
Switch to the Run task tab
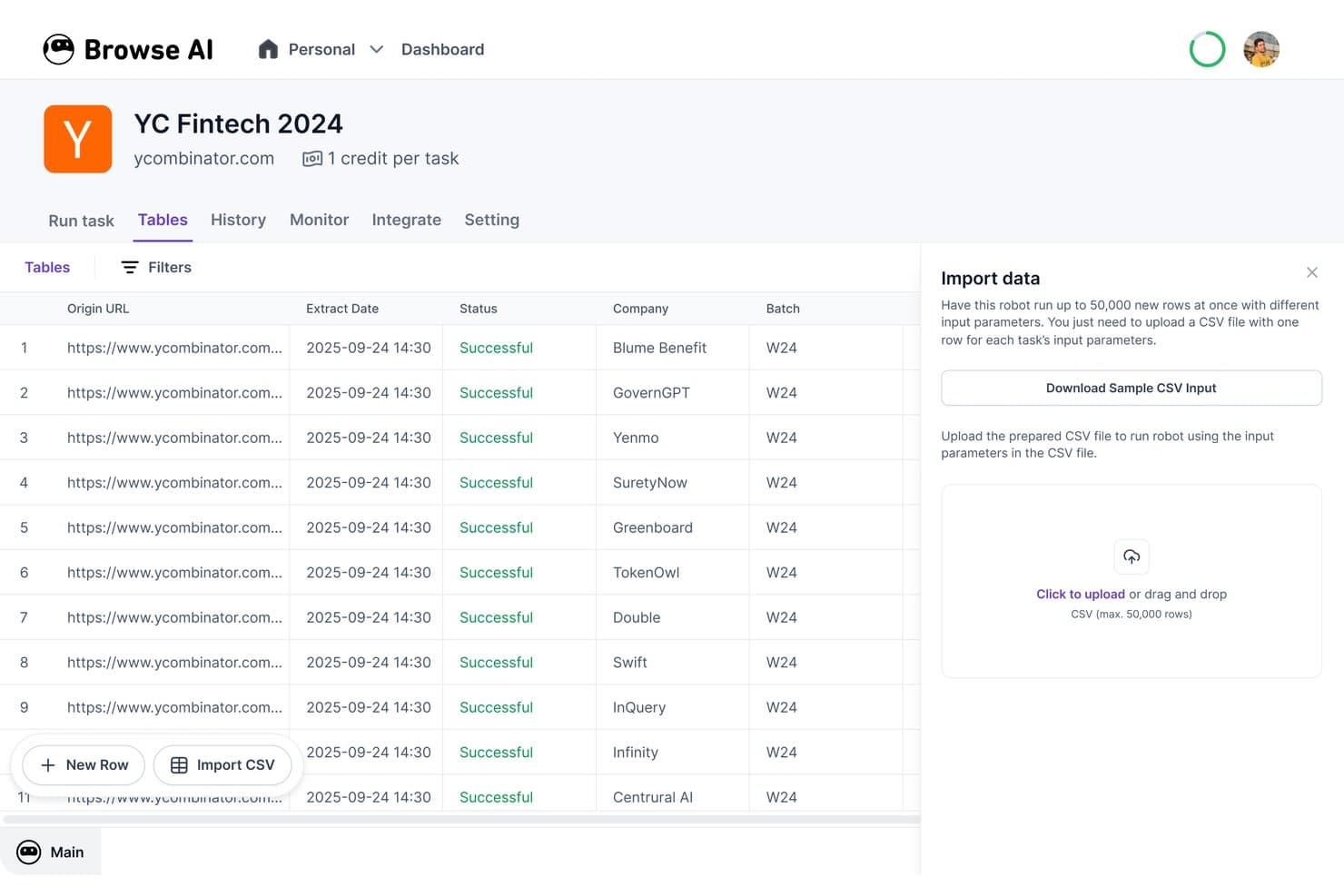tap(81, 221)
